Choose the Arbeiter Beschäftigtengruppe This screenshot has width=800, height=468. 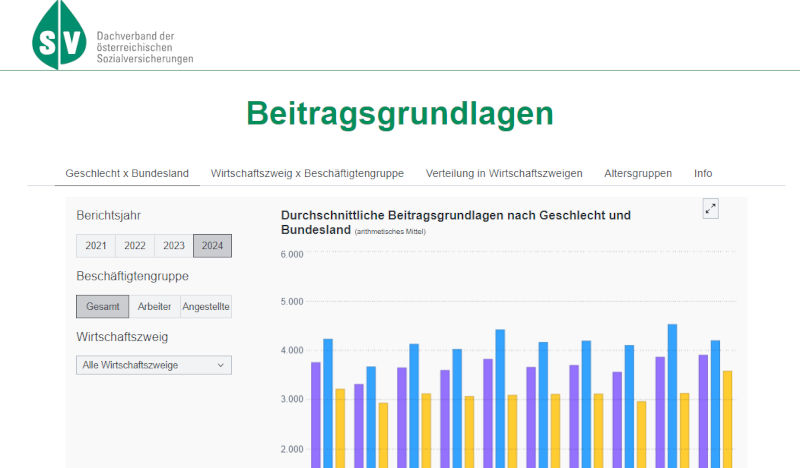pyautogui.click(x=155, y=306)
